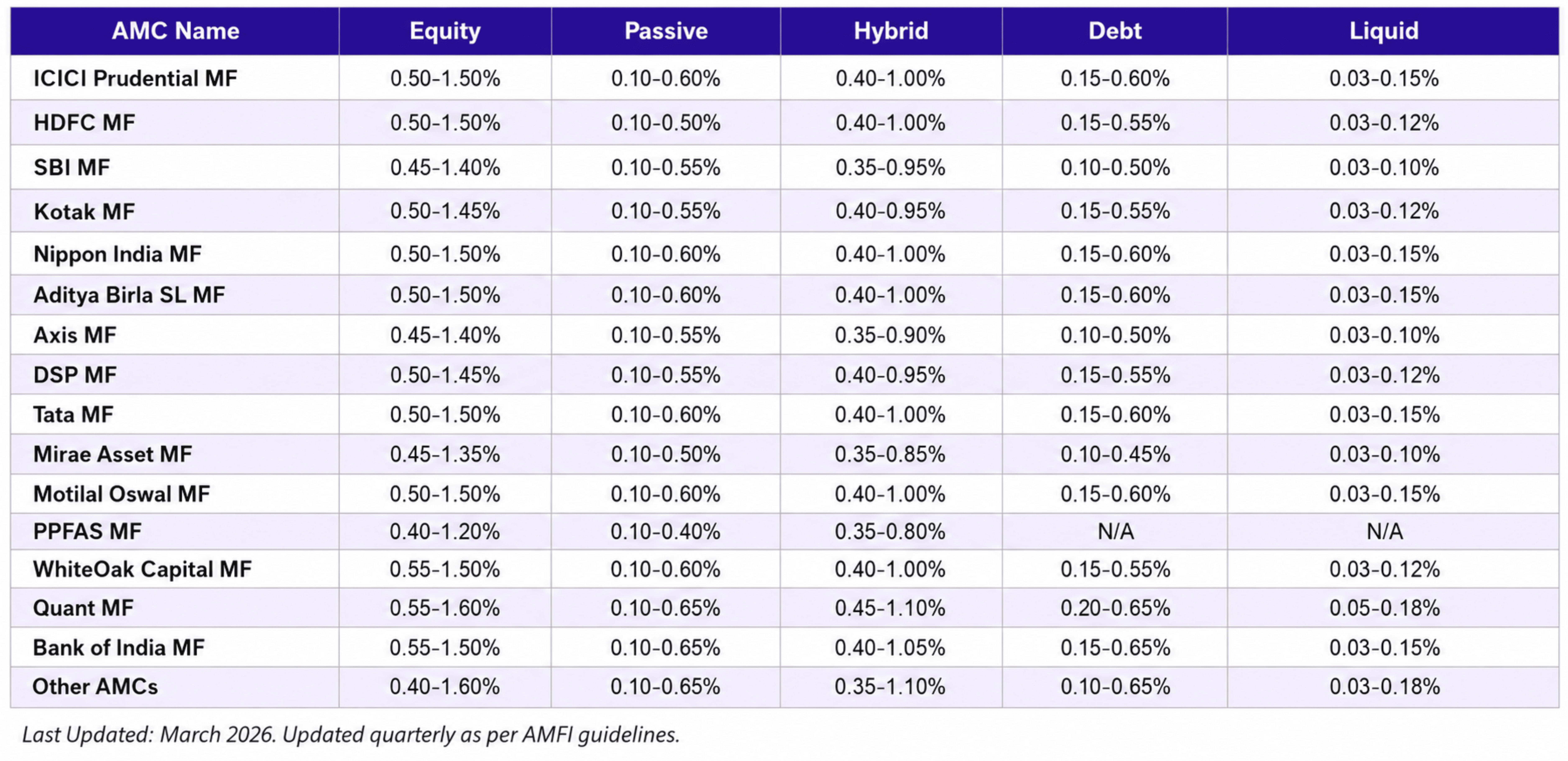The width and height of the screenshot is (1568, 761).
Task: Click the Last Updated March 2026 note
Action: pyautogui.click(x=351, y=735)
